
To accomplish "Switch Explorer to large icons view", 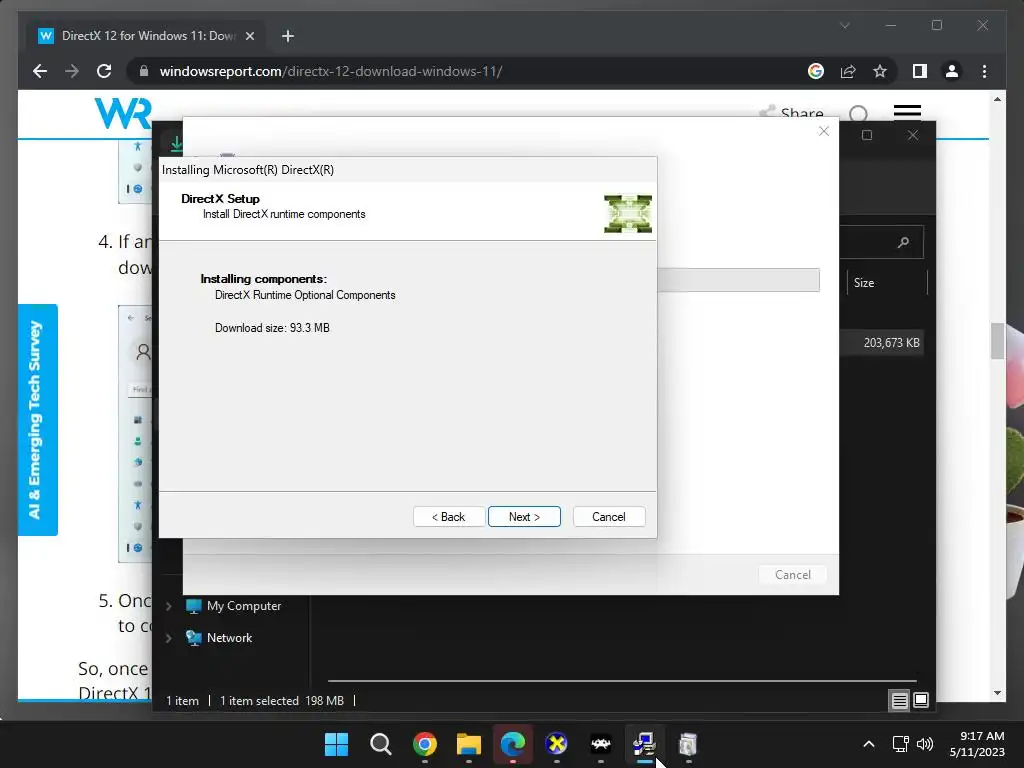I will click(921, 701).
